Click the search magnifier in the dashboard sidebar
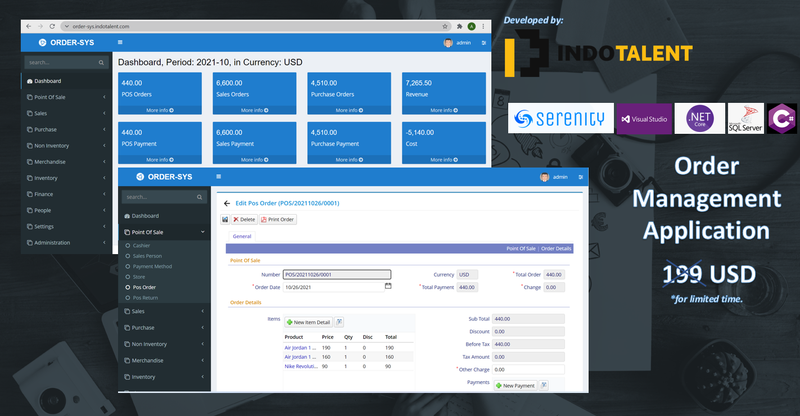 coord(101,62)
